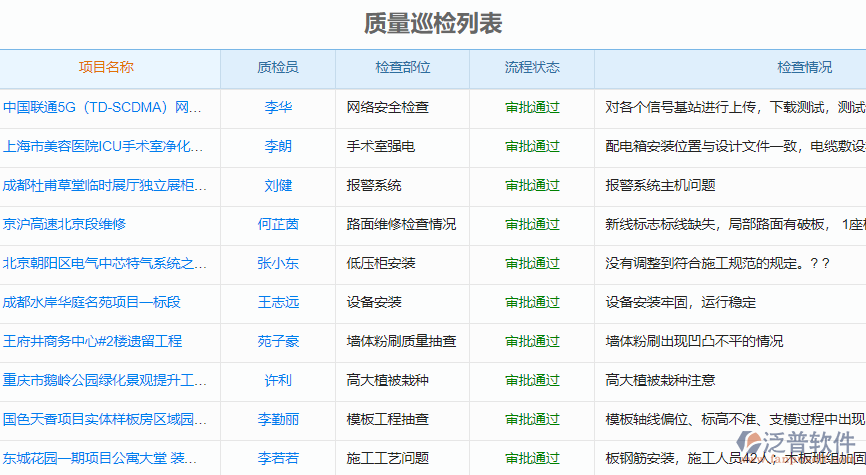
Task: Click 审批通过 status in 手术室强电 row
Action: coord(532,146)
